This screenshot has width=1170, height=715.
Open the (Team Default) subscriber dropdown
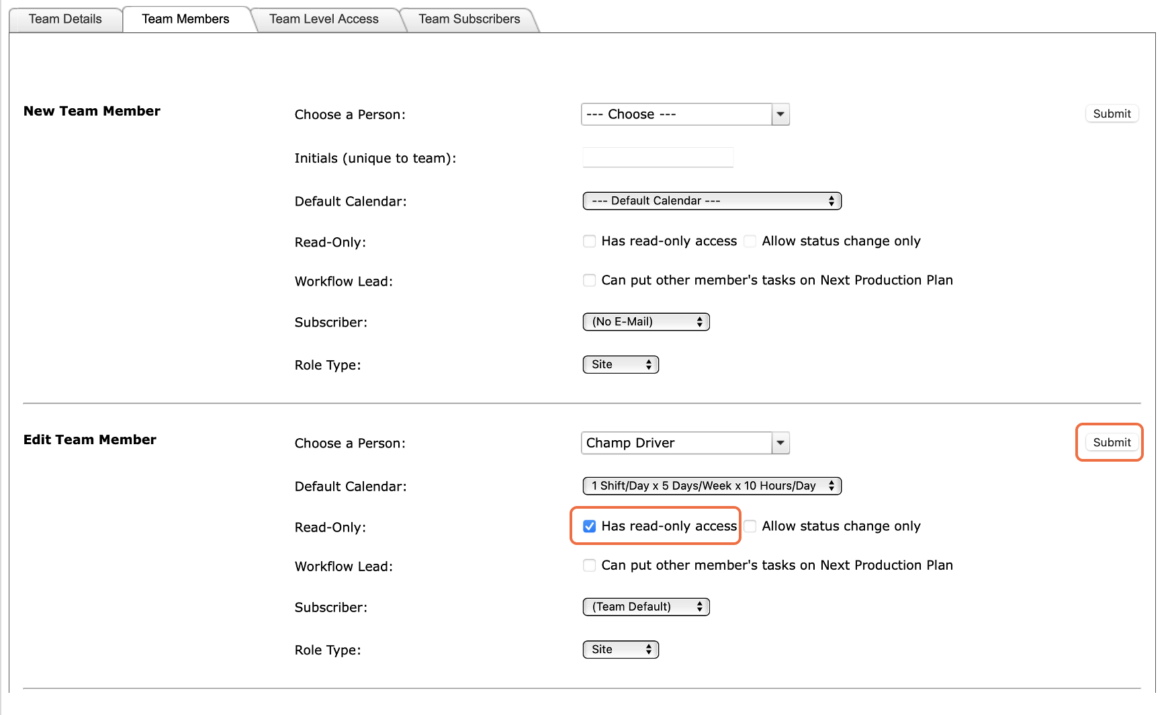646,607
